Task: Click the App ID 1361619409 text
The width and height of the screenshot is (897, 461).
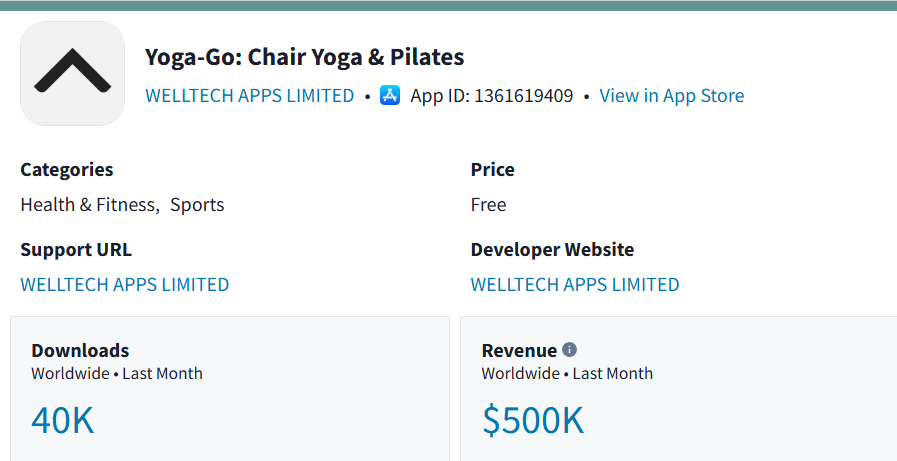Action: tap(491, 96)
